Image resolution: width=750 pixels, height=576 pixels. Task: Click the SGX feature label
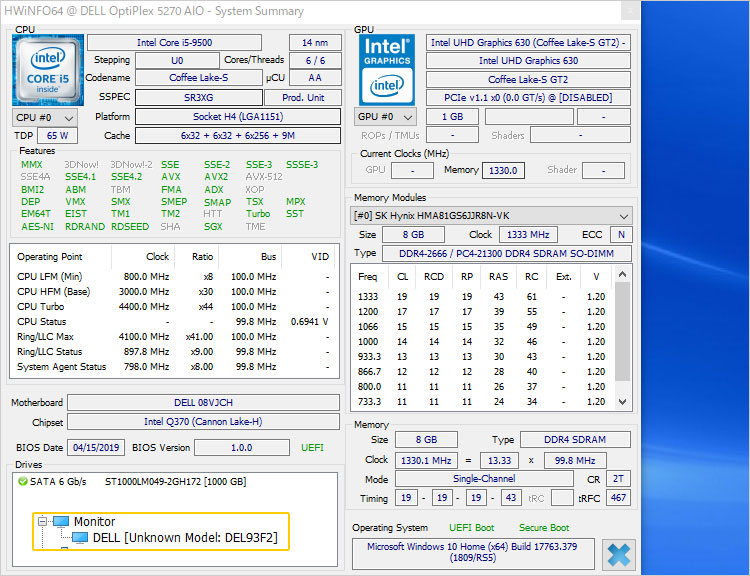click(x=213, y=227)
